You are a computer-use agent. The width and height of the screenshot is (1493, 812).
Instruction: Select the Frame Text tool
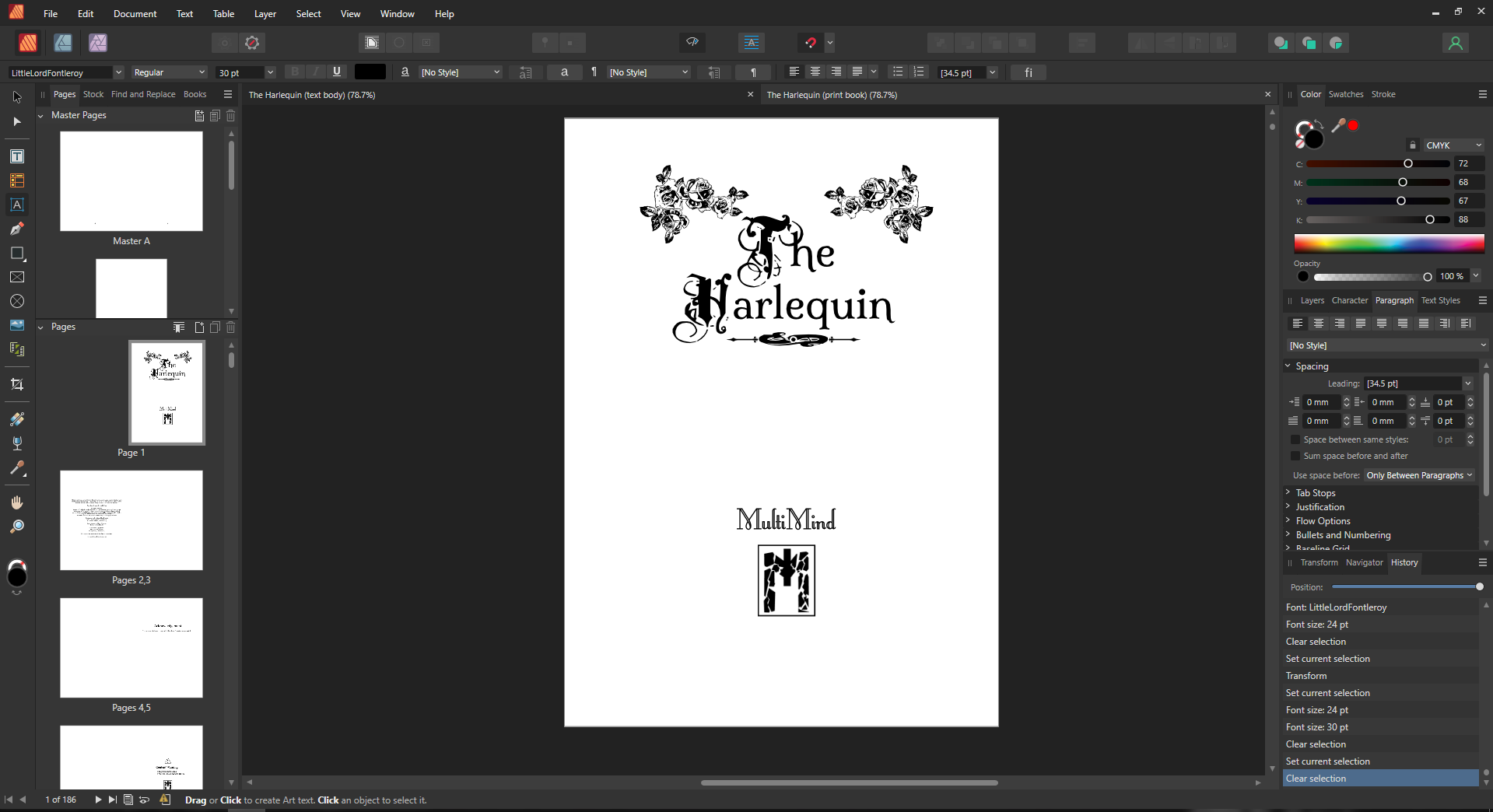[17, 156]
